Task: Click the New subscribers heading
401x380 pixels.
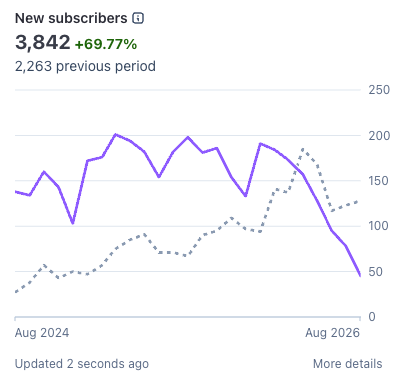Action: 71,18
